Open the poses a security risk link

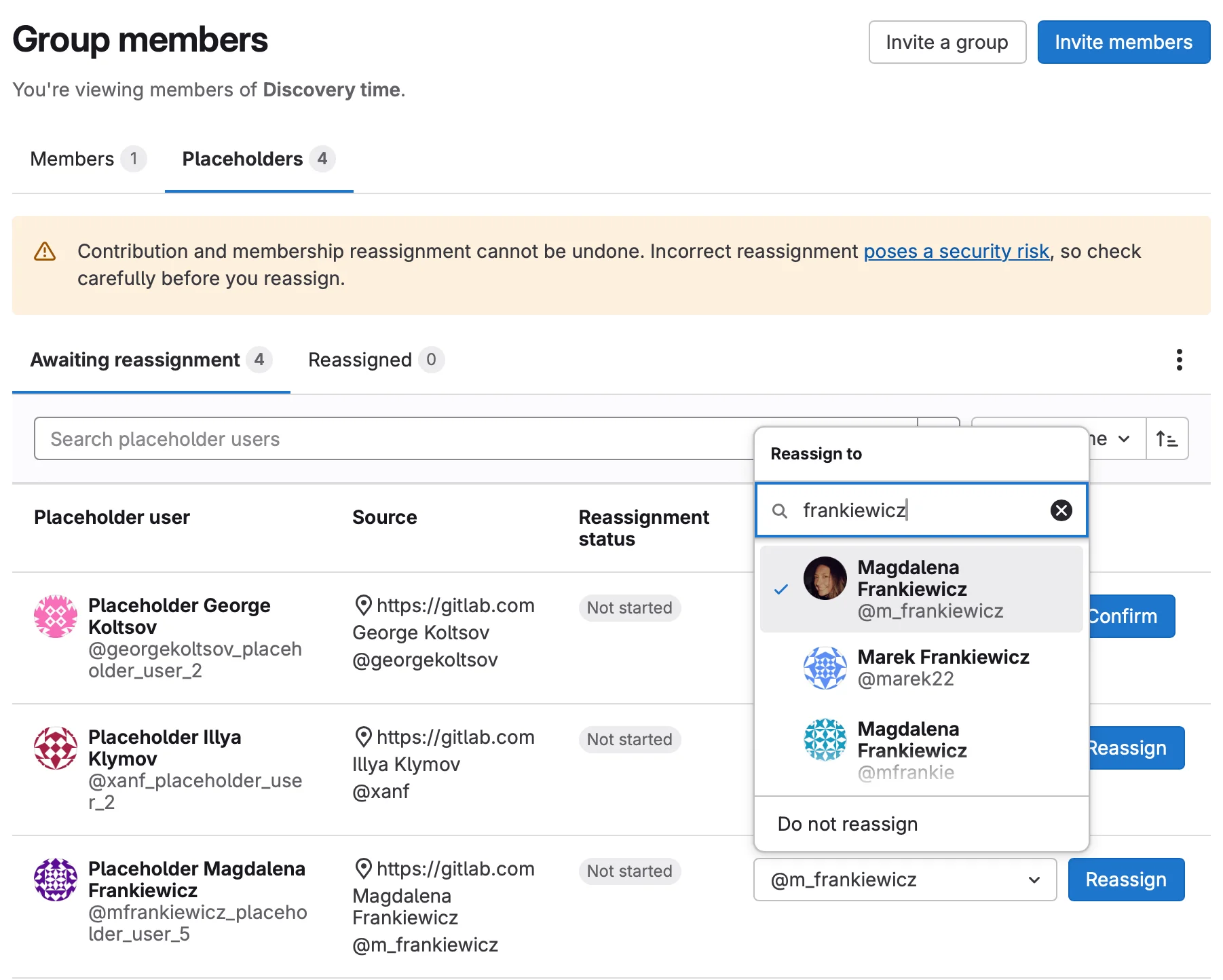pyautogui.click(x=956, y=251)
